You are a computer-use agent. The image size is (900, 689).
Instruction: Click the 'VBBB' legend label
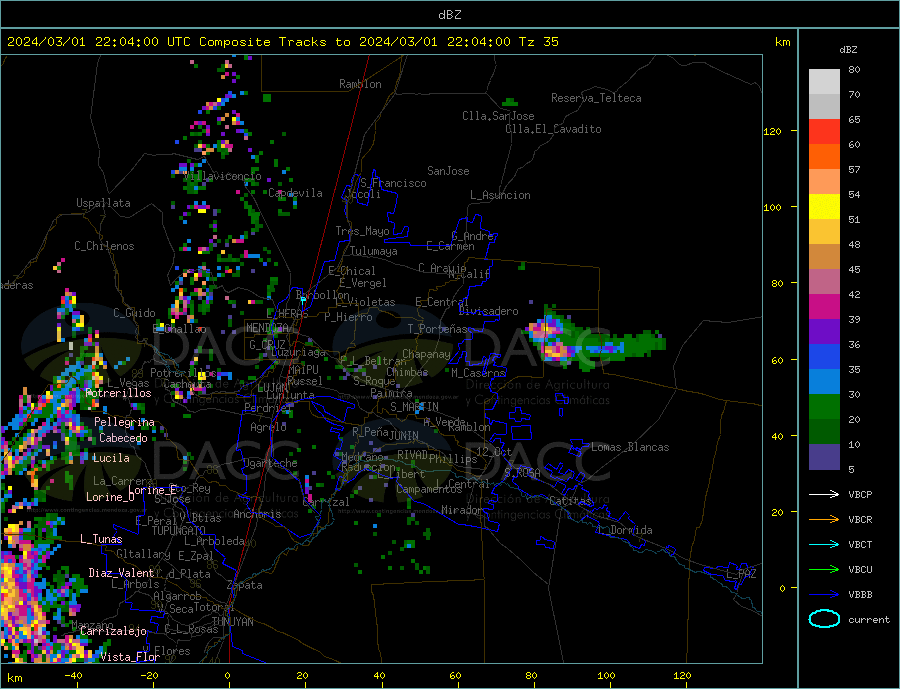(860, 595)
